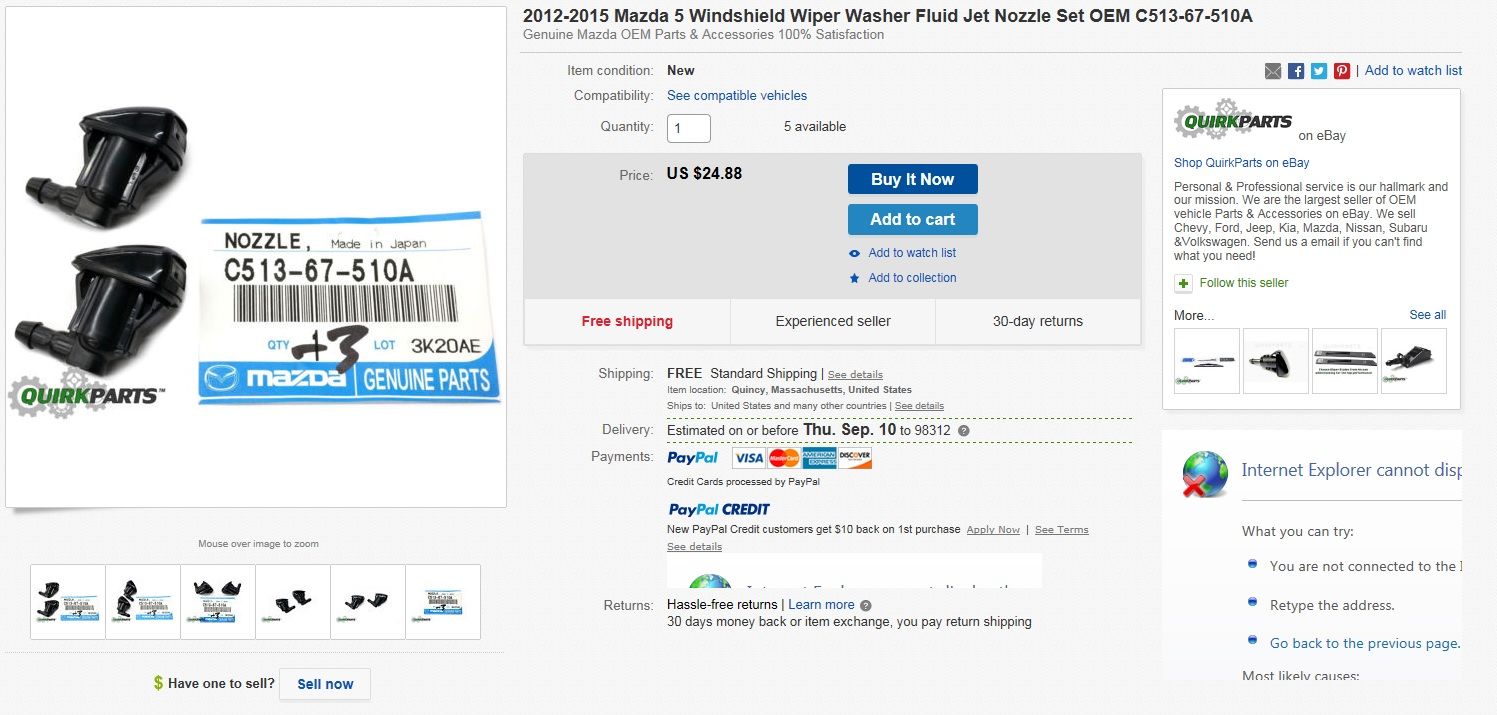Open the first seller item thumbnail under More
This screenshot has width=1497, height=715.
[1207, 361]
